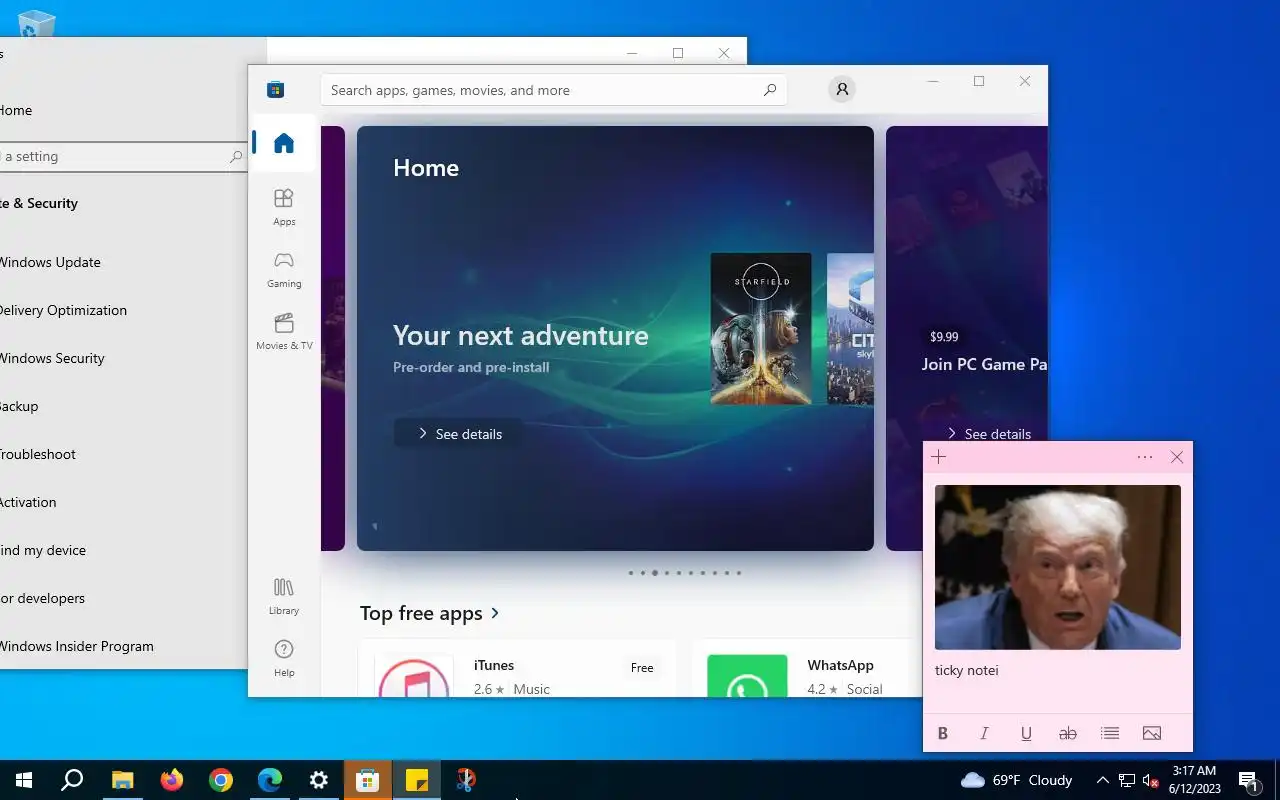The height and width of the screenshot is (800, 1280).
Task: Open File Explorer from taskbar
Action: (122, 780)
